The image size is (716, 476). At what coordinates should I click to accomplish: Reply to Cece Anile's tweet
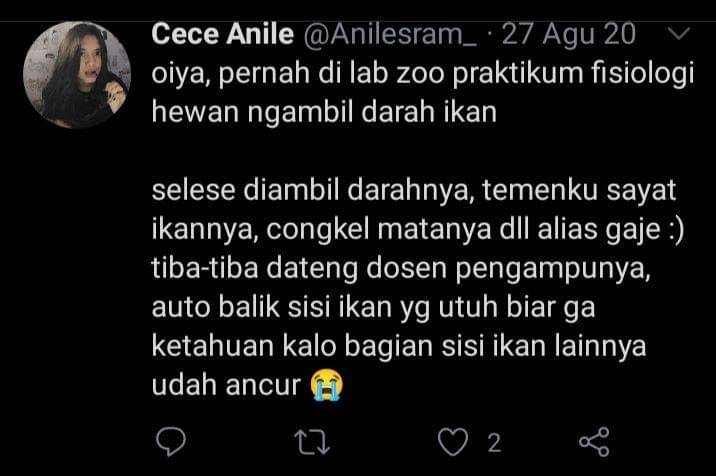click(x=170, y=442)
